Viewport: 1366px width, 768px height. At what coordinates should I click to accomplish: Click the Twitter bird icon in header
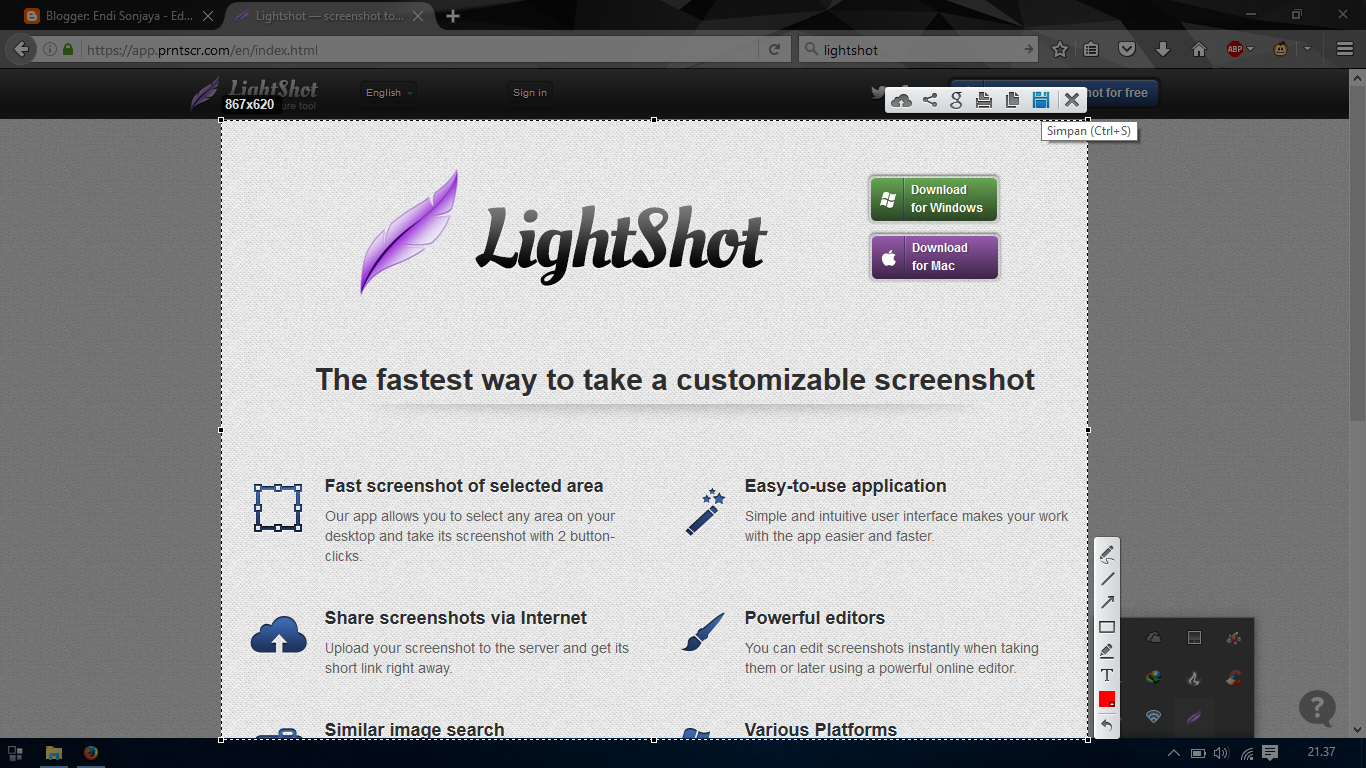[878, 93]
